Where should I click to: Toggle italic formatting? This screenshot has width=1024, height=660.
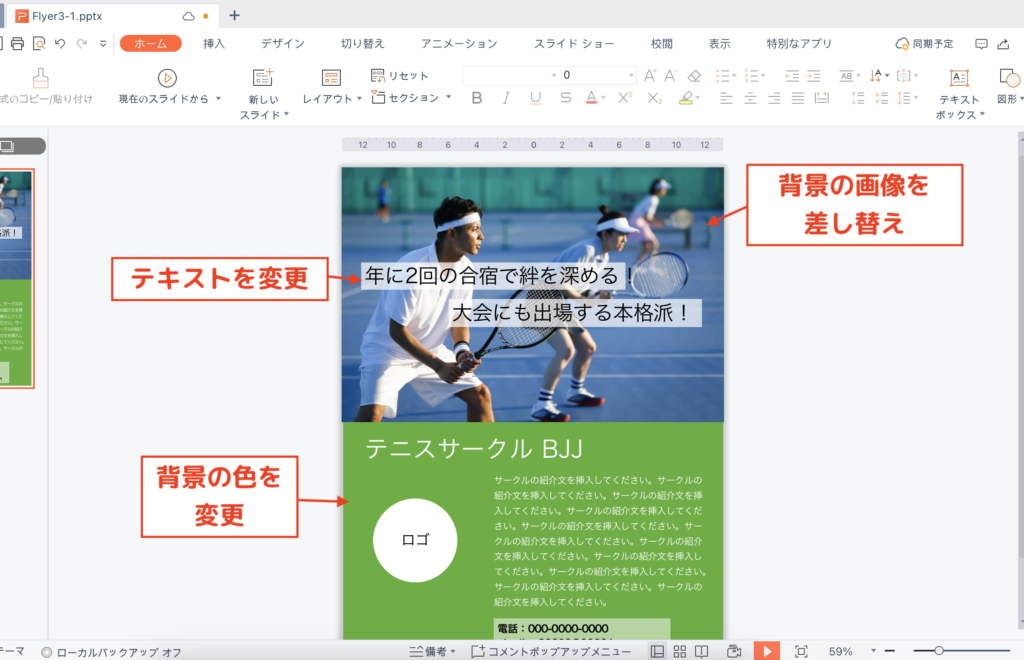(505, 97)
